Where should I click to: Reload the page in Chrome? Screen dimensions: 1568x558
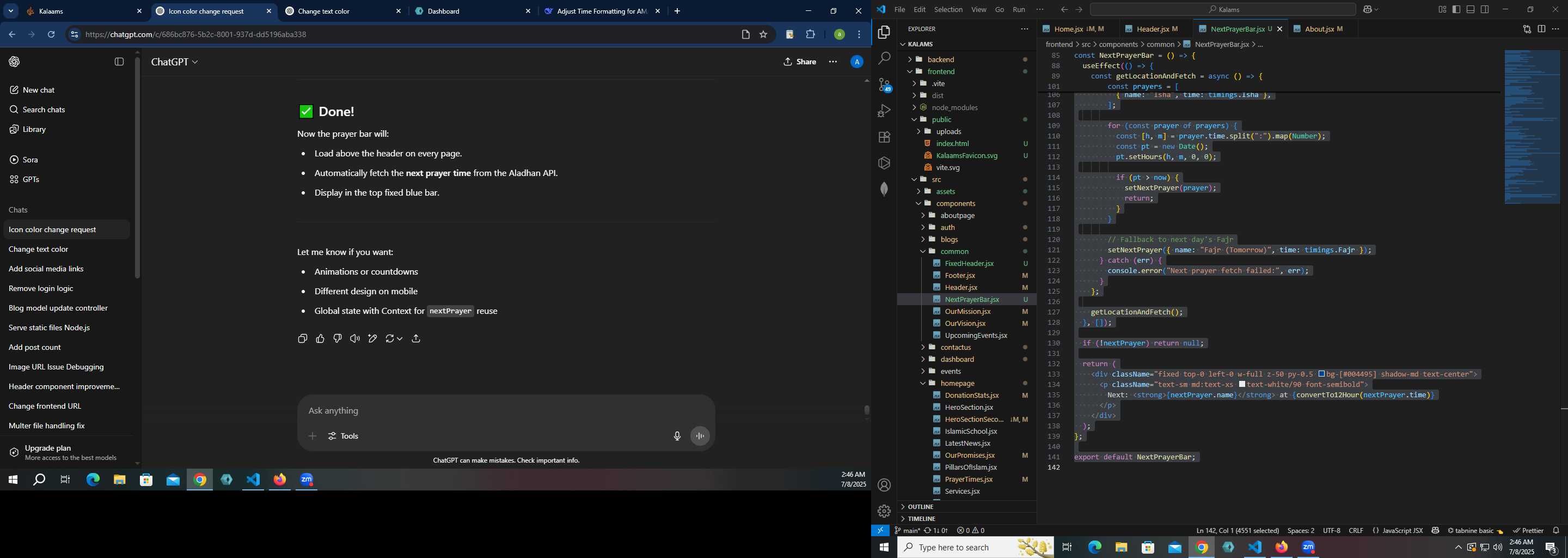point(52,35)
